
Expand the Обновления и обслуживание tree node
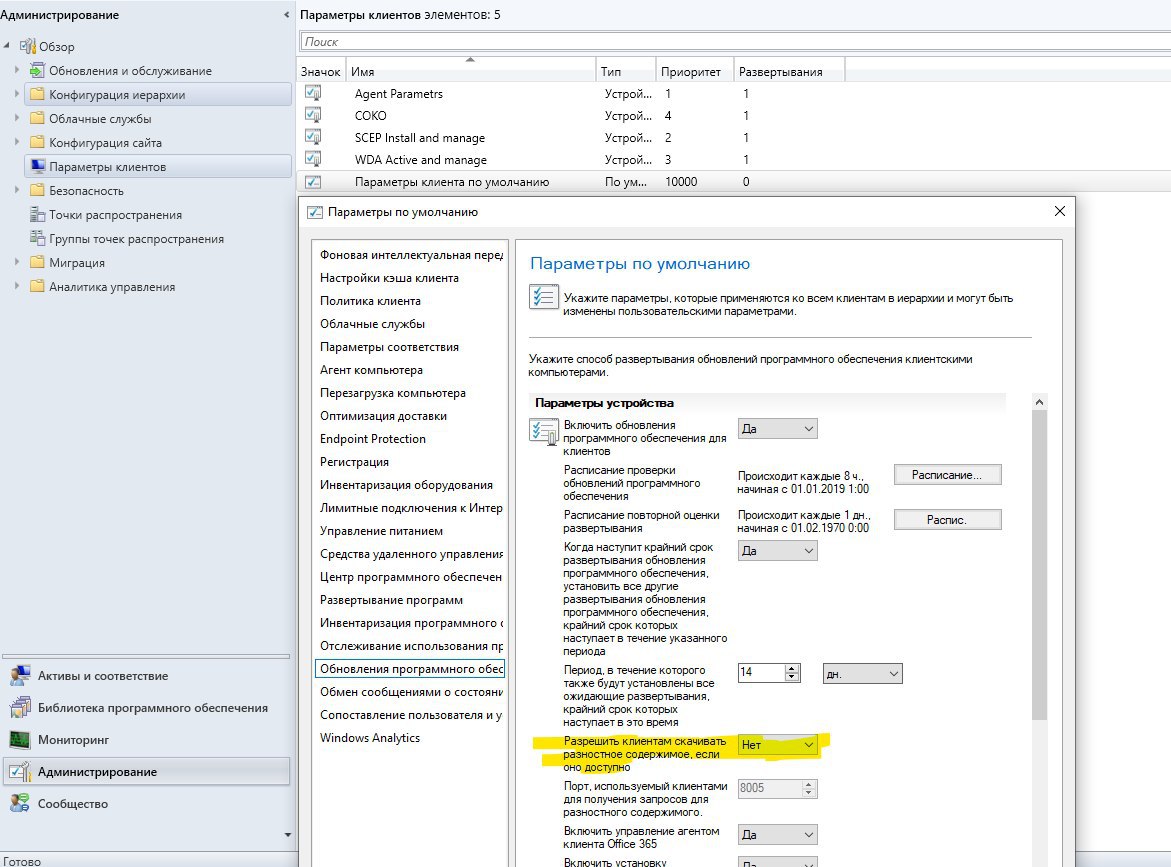point(16,70)
